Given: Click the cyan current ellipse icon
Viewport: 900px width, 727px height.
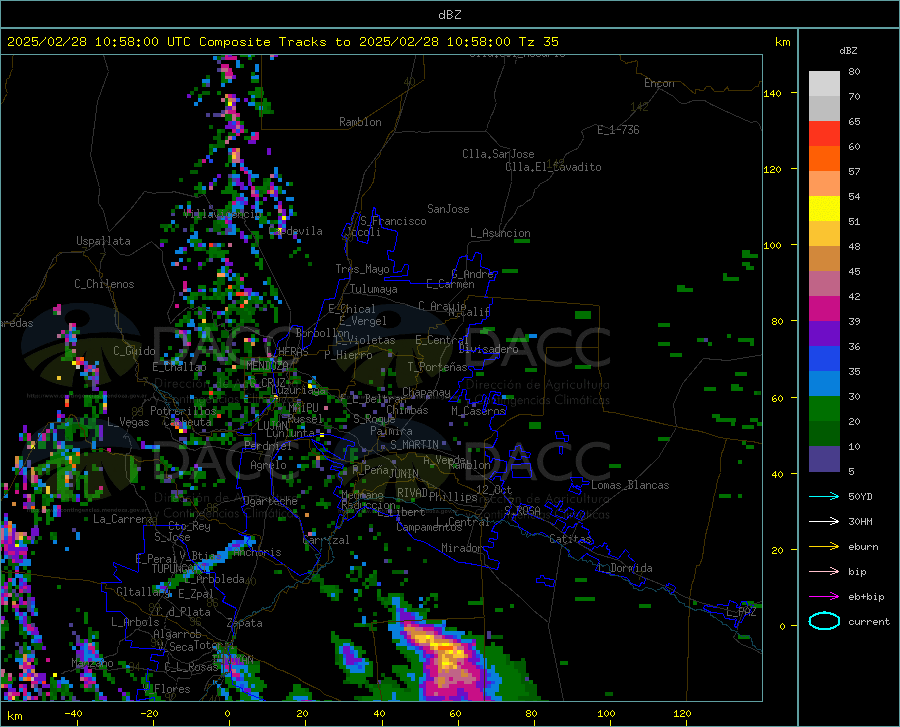Looking at the screenshot, I should coord(824,621).
